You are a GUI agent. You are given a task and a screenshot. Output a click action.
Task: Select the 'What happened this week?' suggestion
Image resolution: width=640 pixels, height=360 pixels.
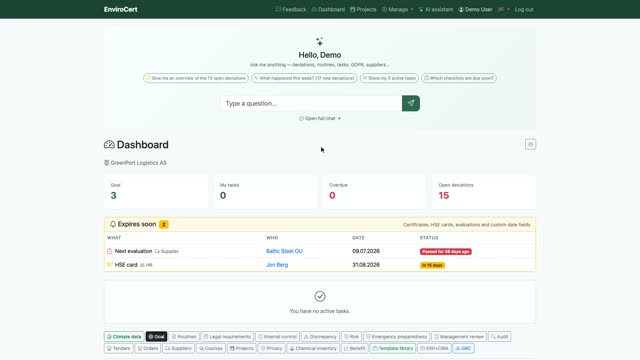(x=304, y=78)
